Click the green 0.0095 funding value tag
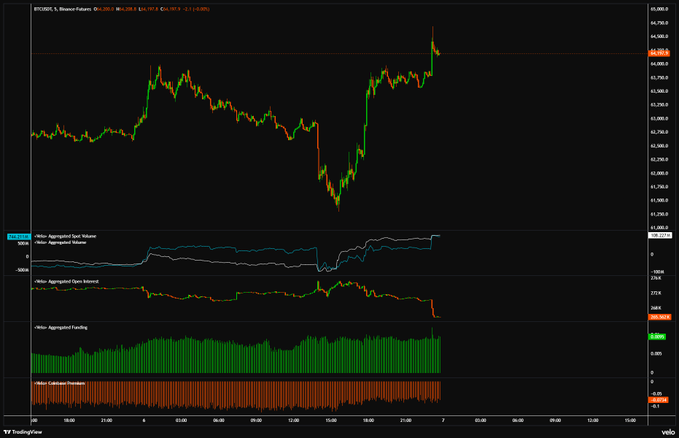Viewport: 679px width, 438px height. tap(657, 337)
